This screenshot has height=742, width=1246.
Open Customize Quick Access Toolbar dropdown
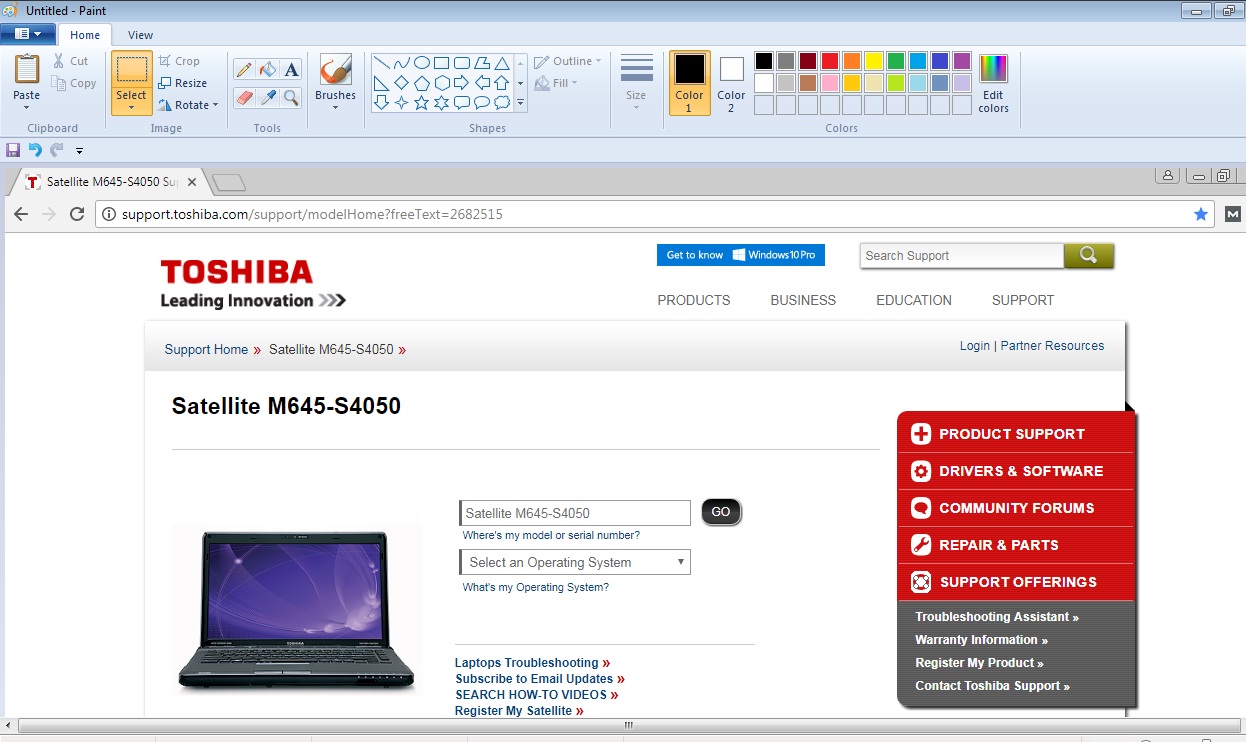click(x=79, y=151)
